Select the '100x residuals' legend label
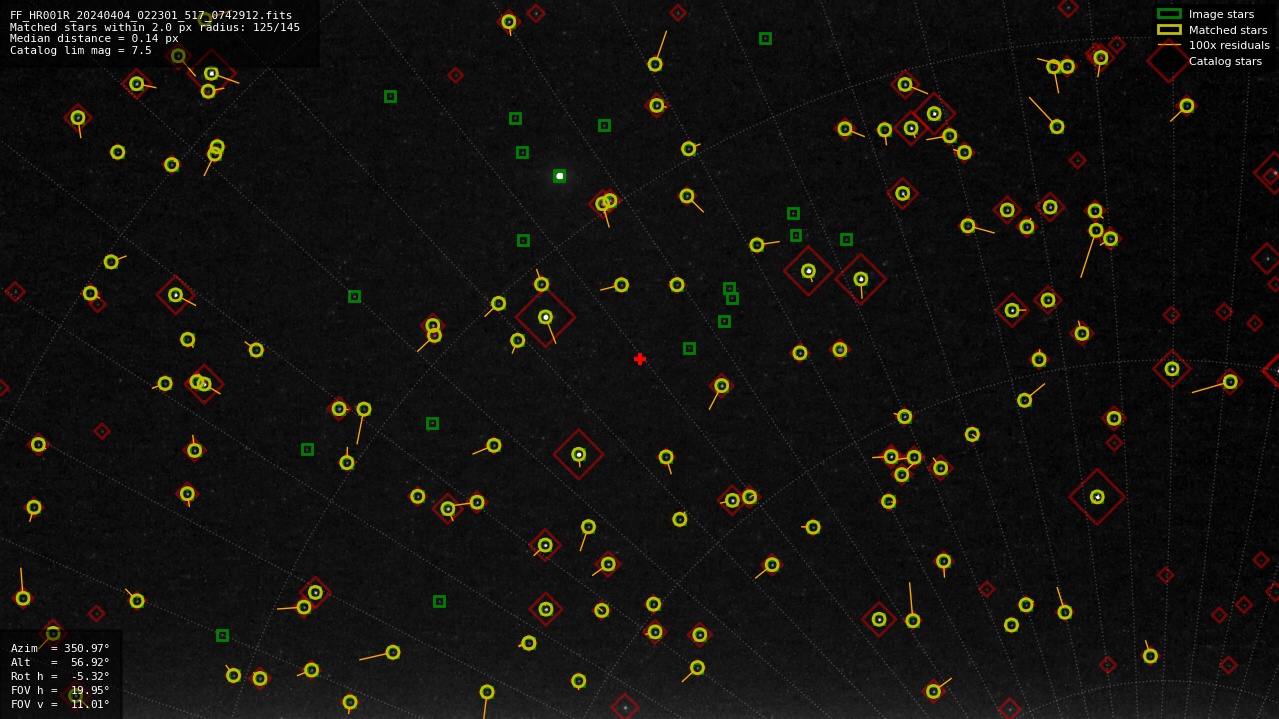Image resolution: width=1279 pixels, height=719 pixels. (1229, 45)
